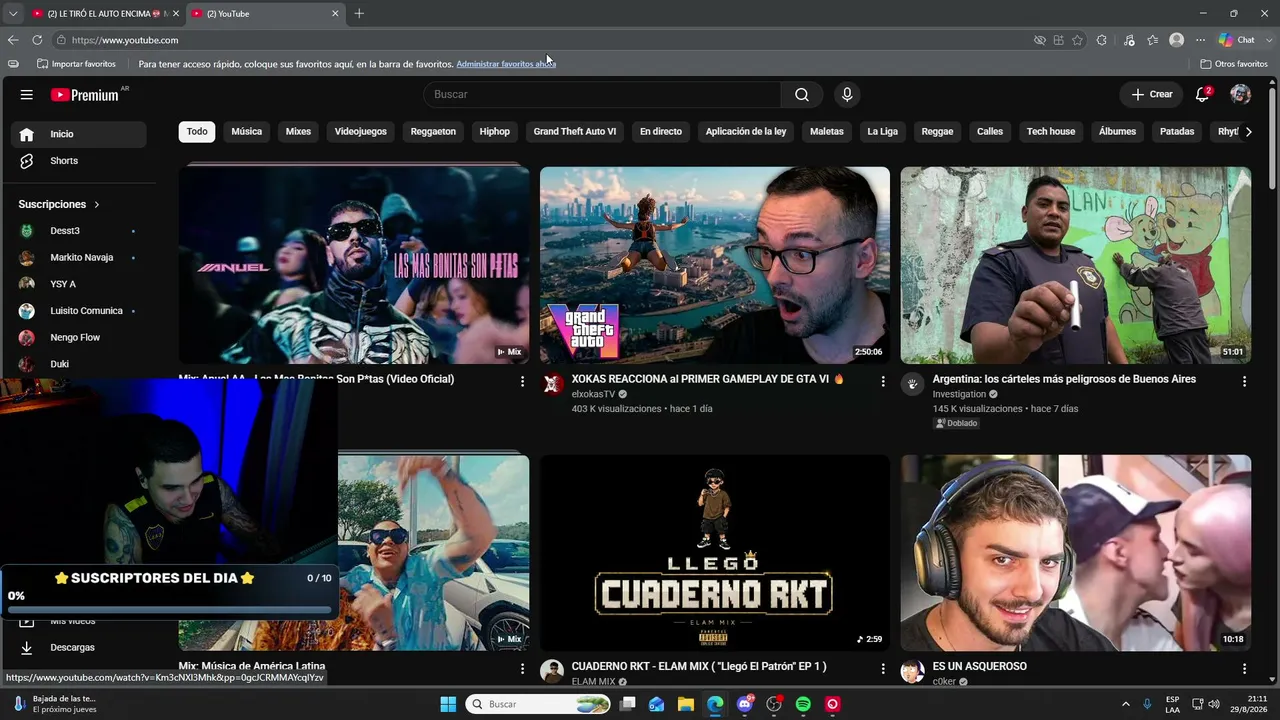Open Discord from the taskbar

(x=744, y=704)
